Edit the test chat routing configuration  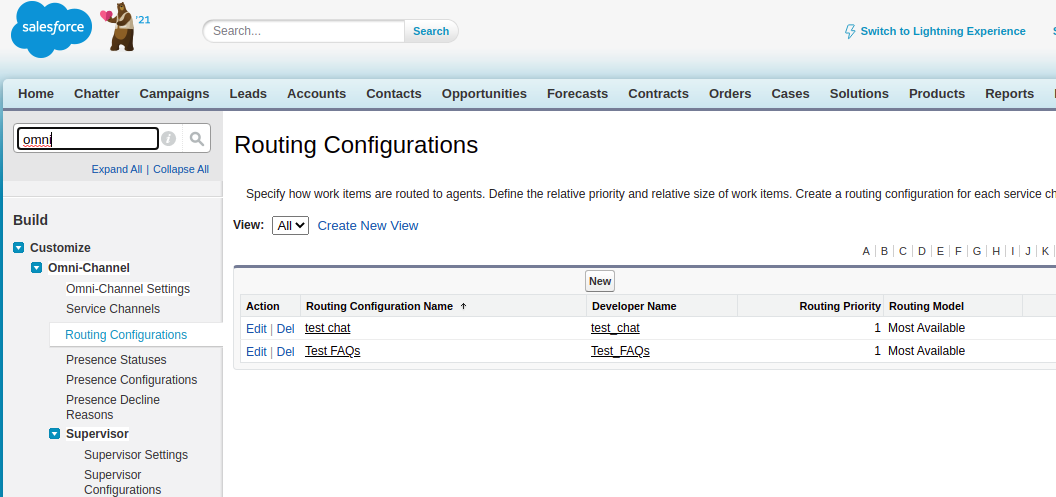click(x=256, y=328)
